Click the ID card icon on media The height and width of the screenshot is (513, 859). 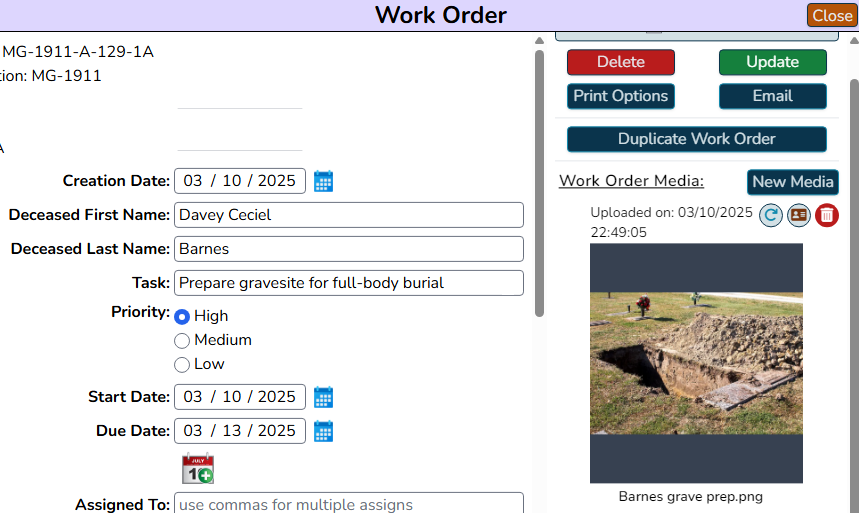(799, 215)
